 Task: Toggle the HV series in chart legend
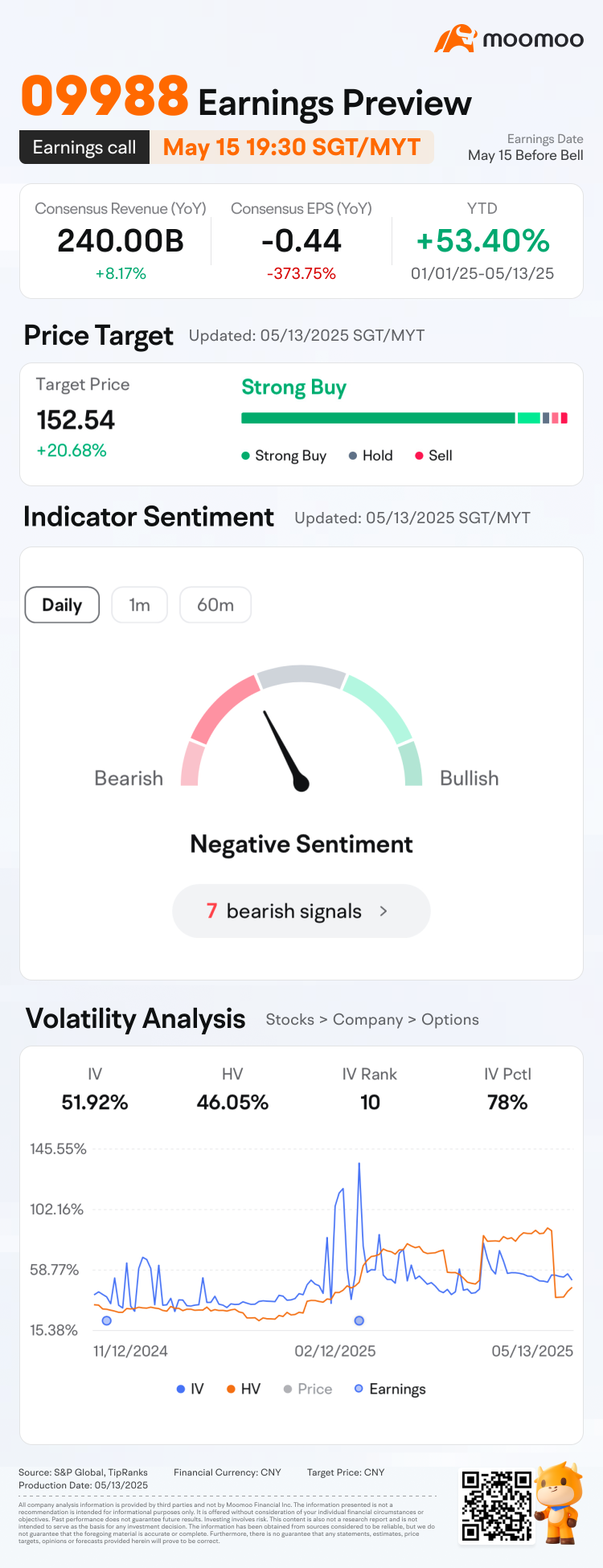point(244,1389)
